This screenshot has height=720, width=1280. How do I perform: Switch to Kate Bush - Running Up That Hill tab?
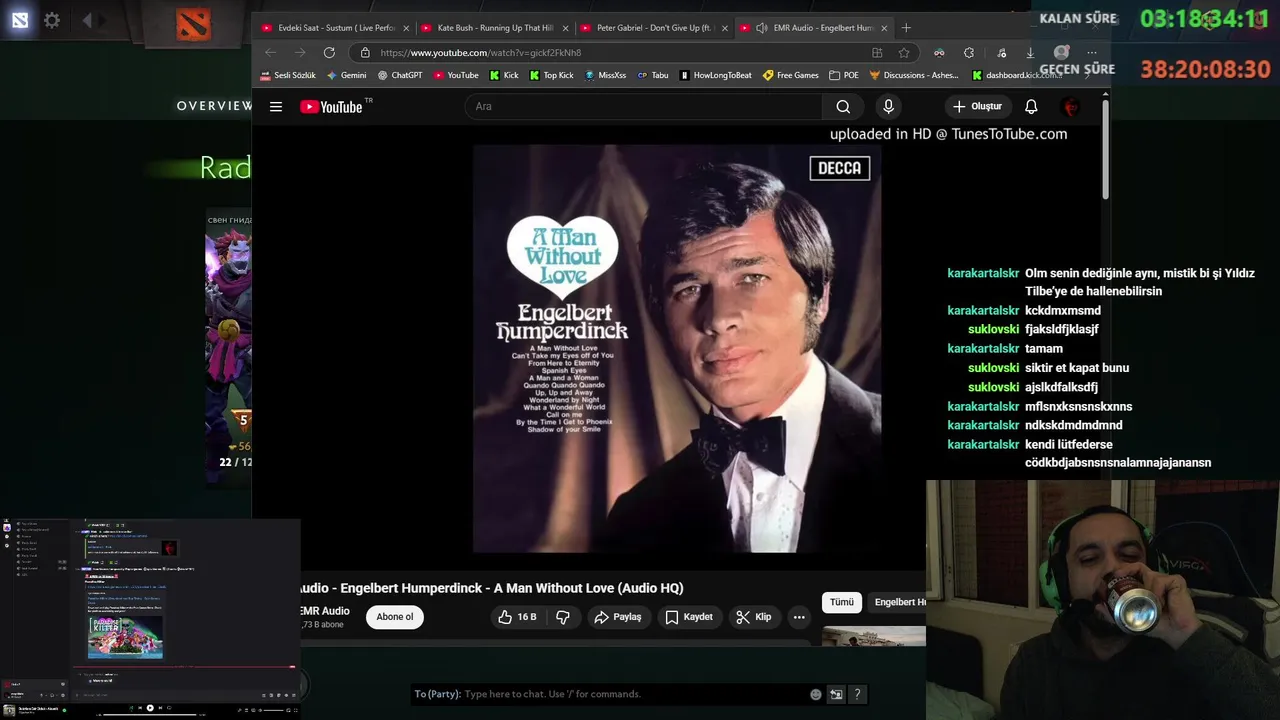495,28
